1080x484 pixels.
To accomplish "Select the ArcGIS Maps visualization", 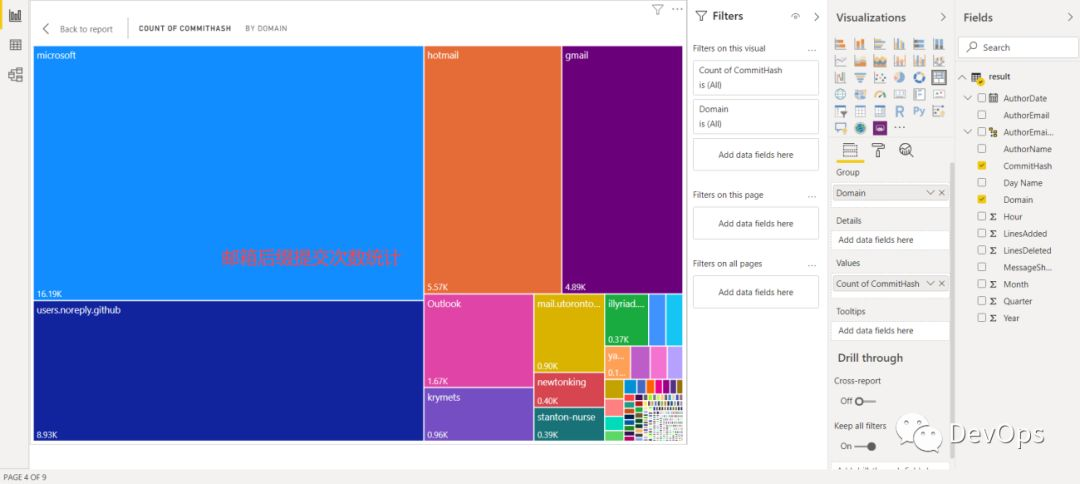I will (x=860, y=128).
